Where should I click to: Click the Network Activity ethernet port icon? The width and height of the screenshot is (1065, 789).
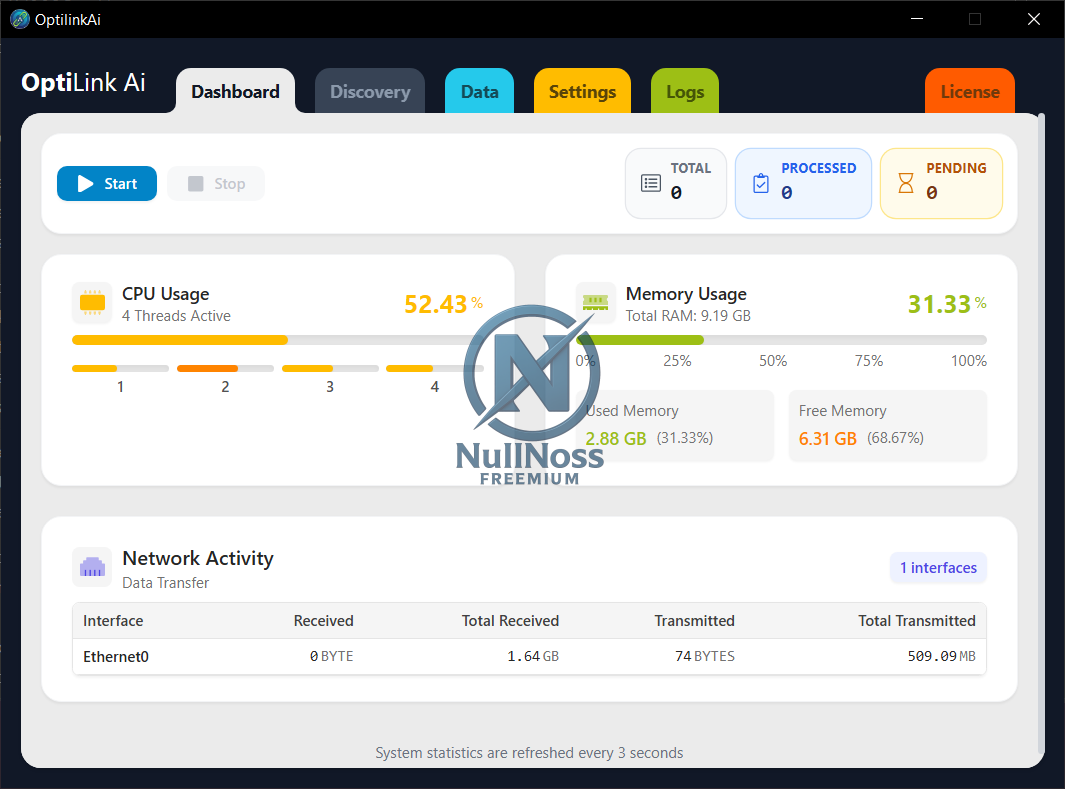(x=92, y=567)
